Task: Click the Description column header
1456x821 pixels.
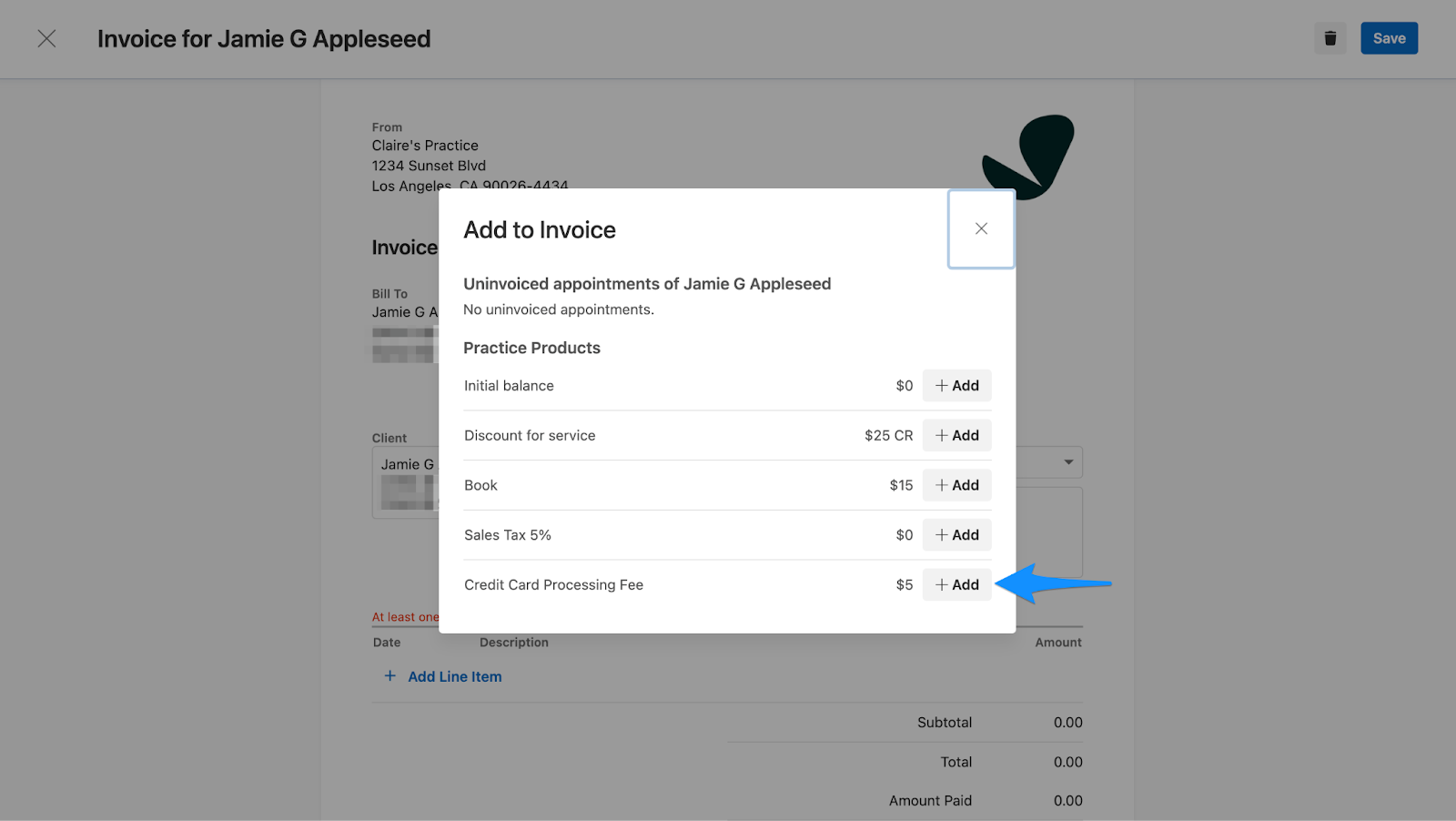Action: (x=514, y=643)
